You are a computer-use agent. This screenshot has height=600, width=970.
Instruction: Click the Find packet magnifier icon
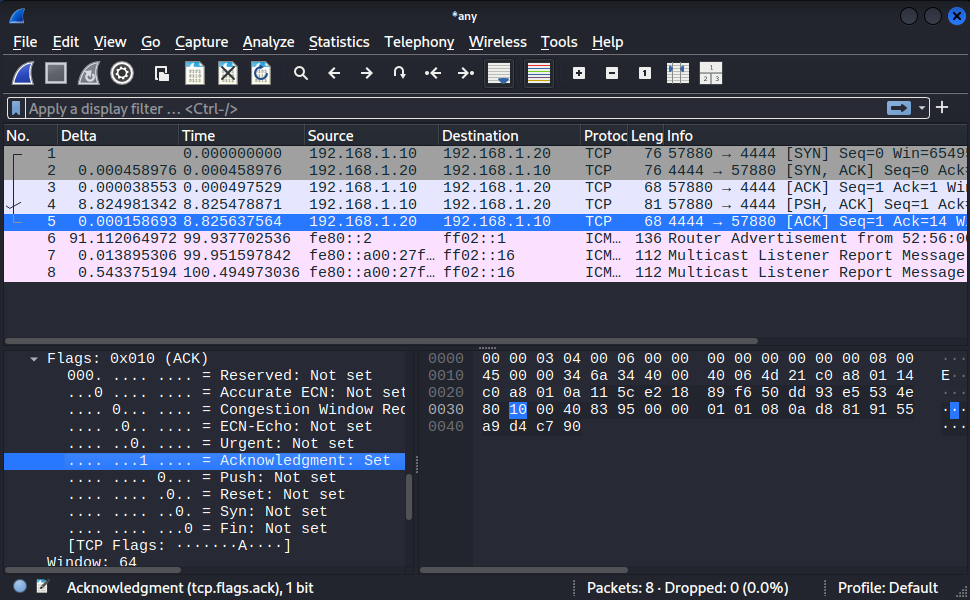tap(300, 73)
